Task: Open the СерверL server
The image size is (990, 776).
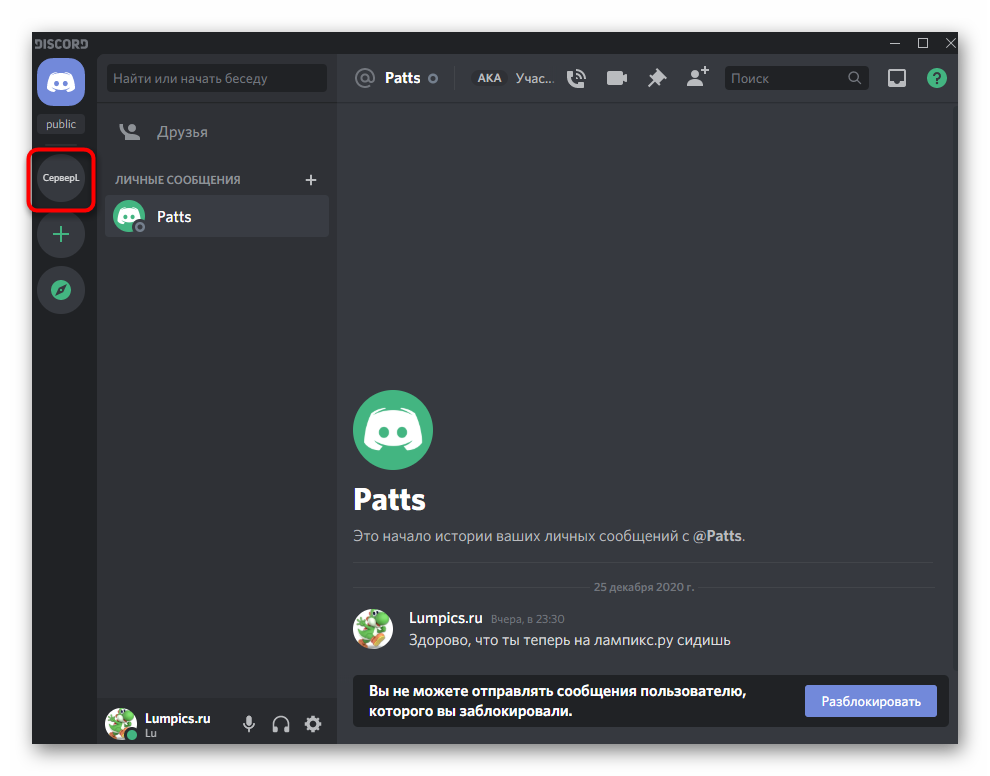Action: coord(61,178)
